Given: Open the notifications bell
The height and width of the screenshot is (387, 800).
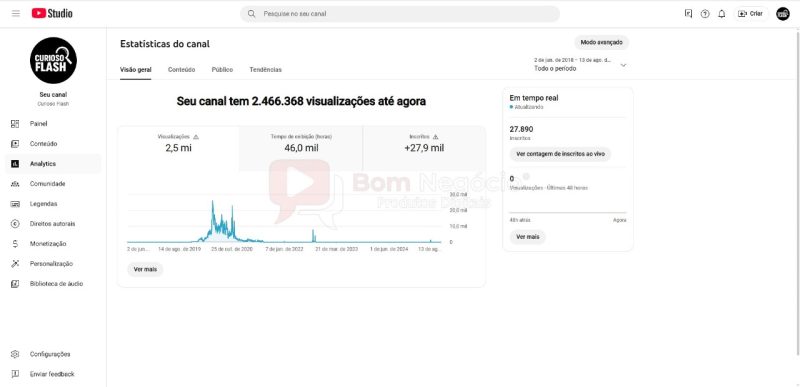Looking at the screenshot, I should pos(721,14).
